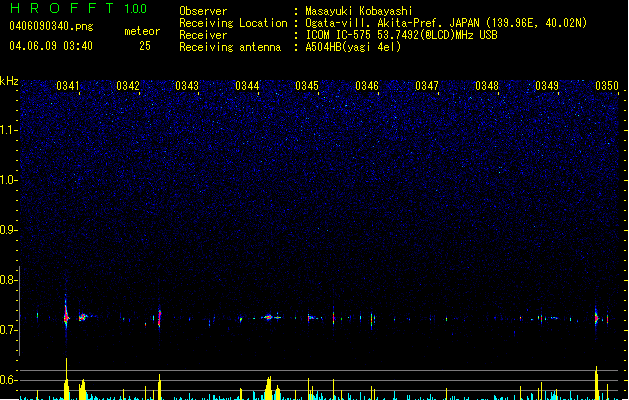629x400 pixels.
Task: Click the 0.9 kHz axis label
Action: click(x=9, y=229)
